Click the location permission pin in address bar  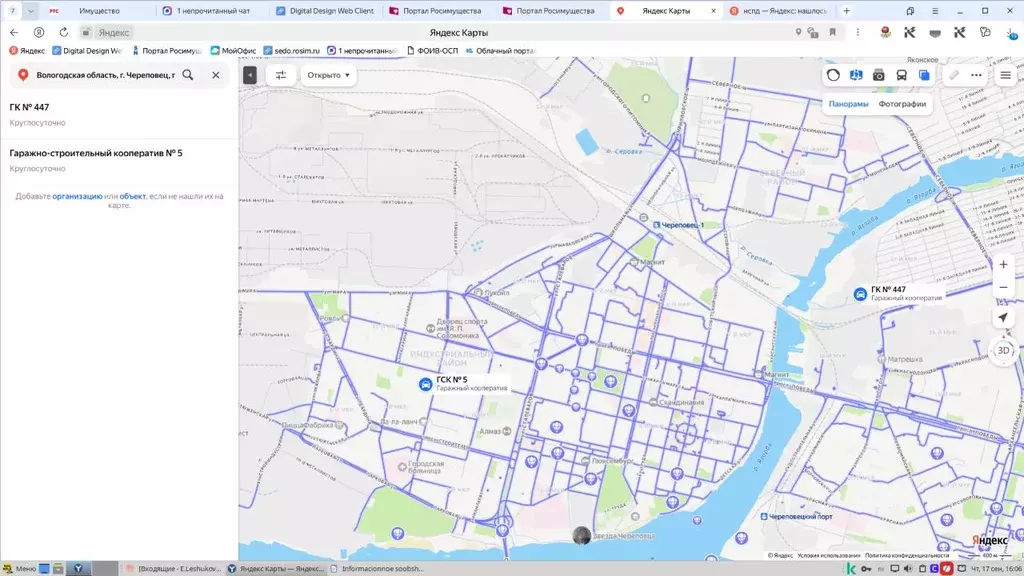point(798,32)
